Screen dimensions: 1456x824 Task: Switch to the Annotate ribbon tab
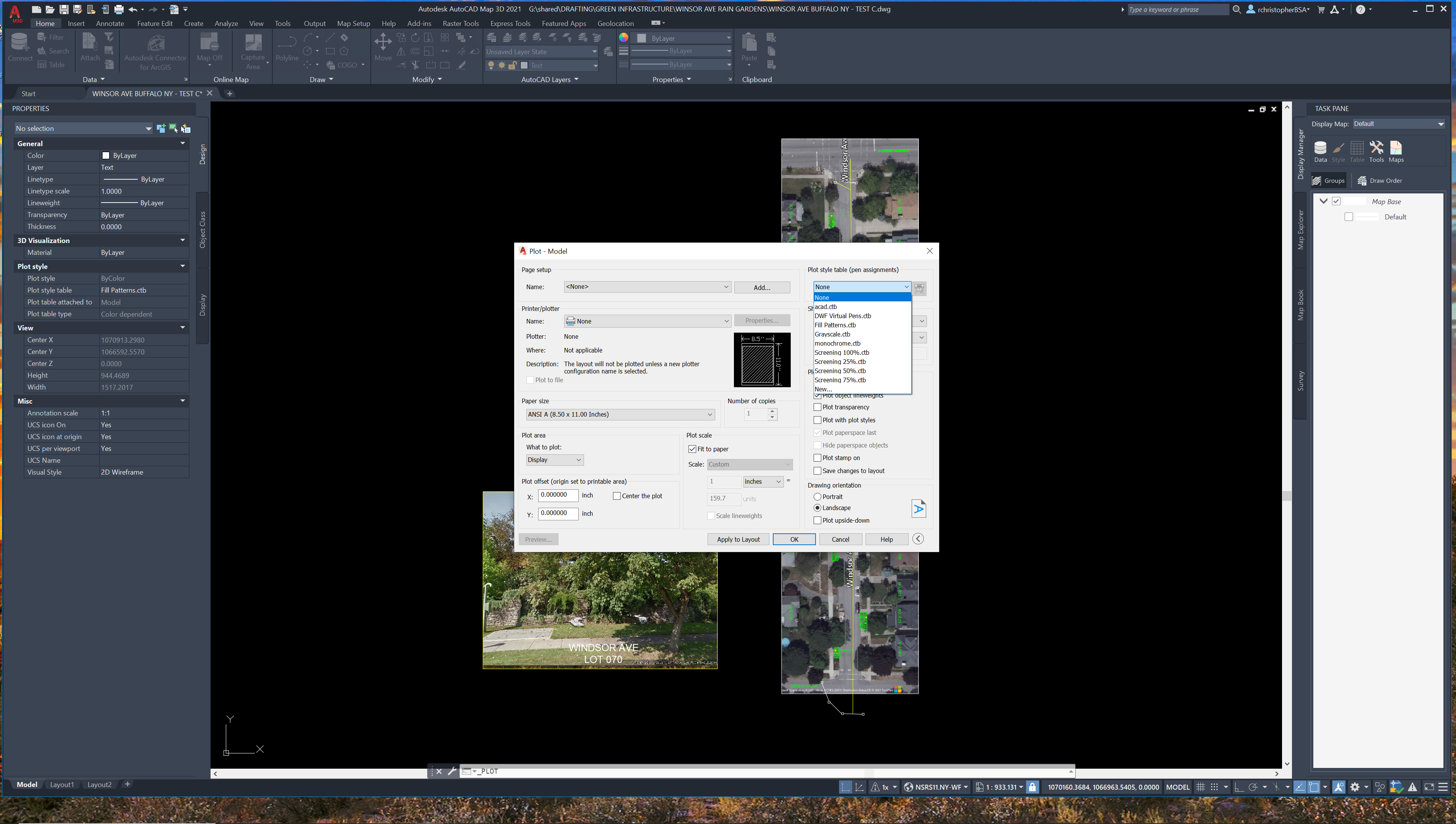[x=109, y=23]
